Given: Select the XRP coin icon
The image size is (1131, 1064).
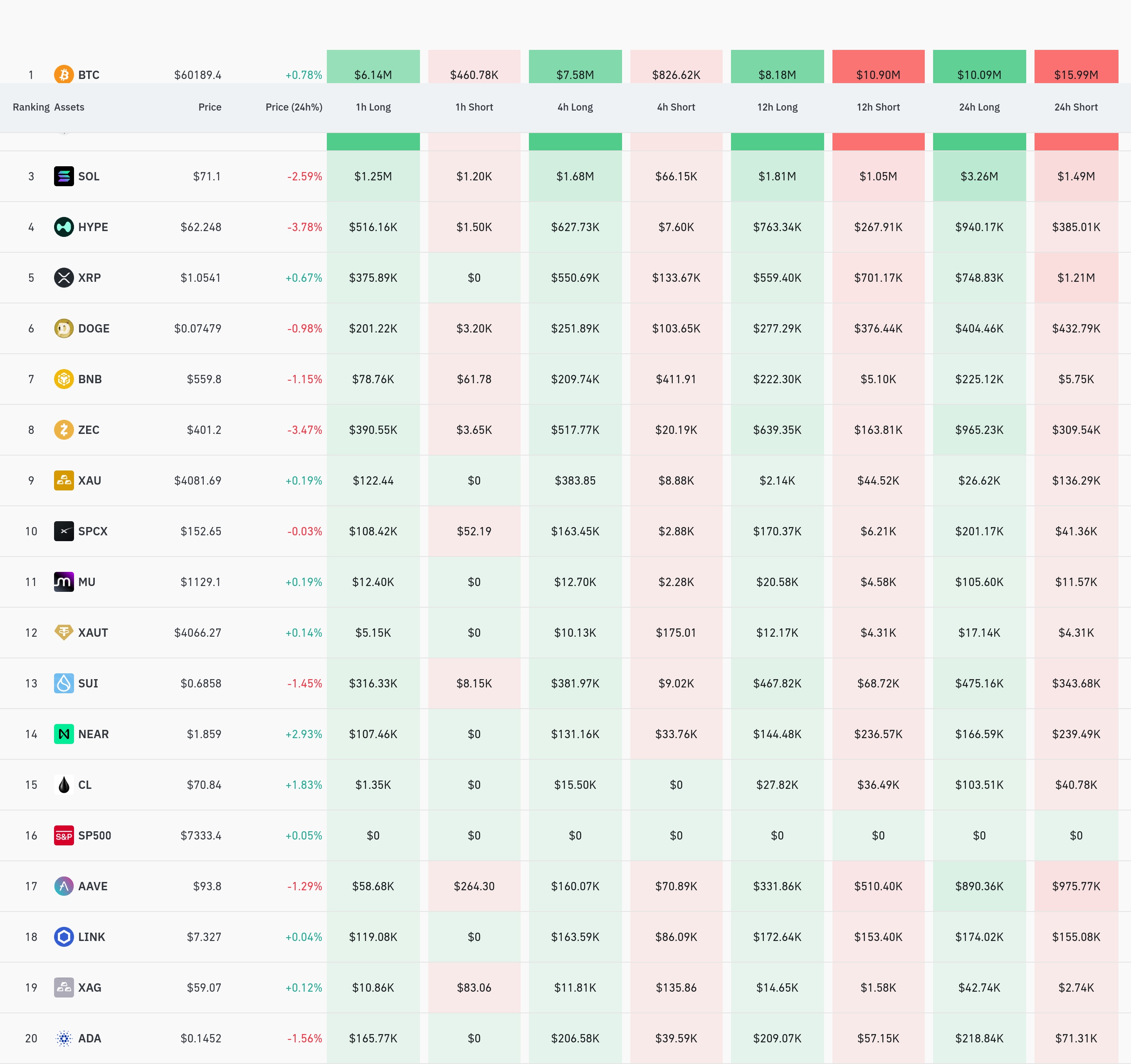Looking at the screenshot, I should (64, 278).
